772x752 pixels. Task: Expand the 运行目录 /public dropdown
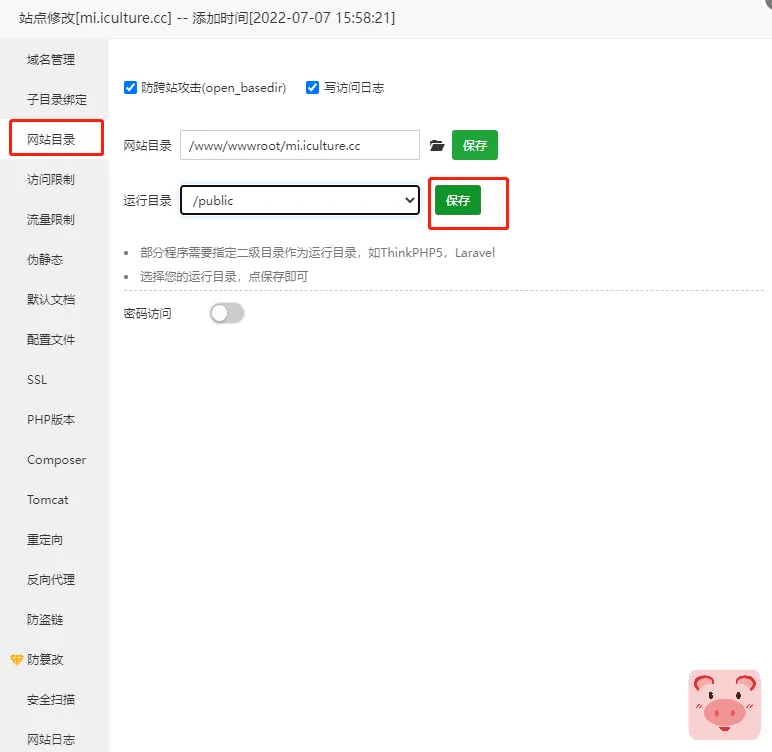[300, 200]
